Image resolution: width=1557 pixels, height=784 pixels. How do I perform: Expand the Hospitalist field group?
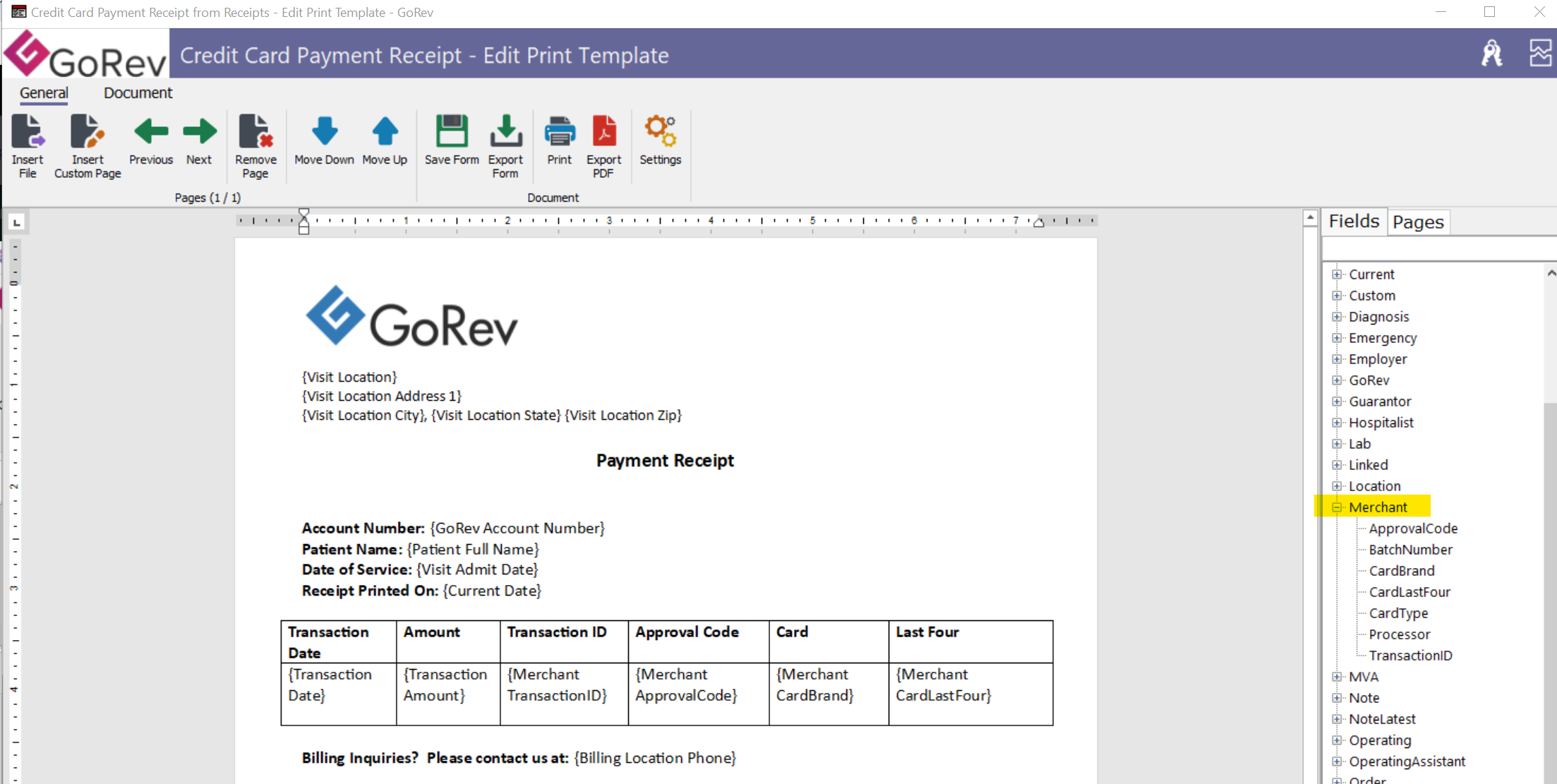[1337, 423]
